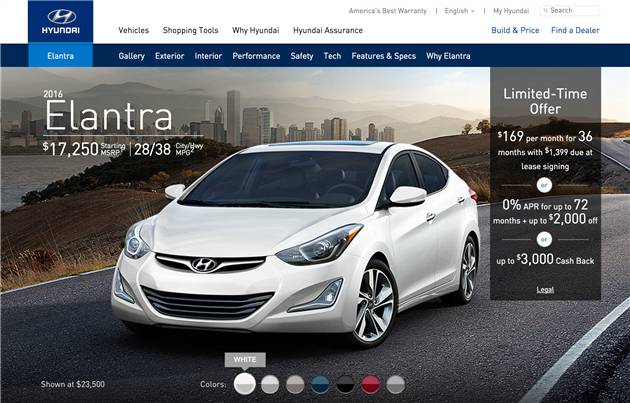Open the Hyundai Assurance menu
This screenshot has height=403, width=630.
(328, 30)
